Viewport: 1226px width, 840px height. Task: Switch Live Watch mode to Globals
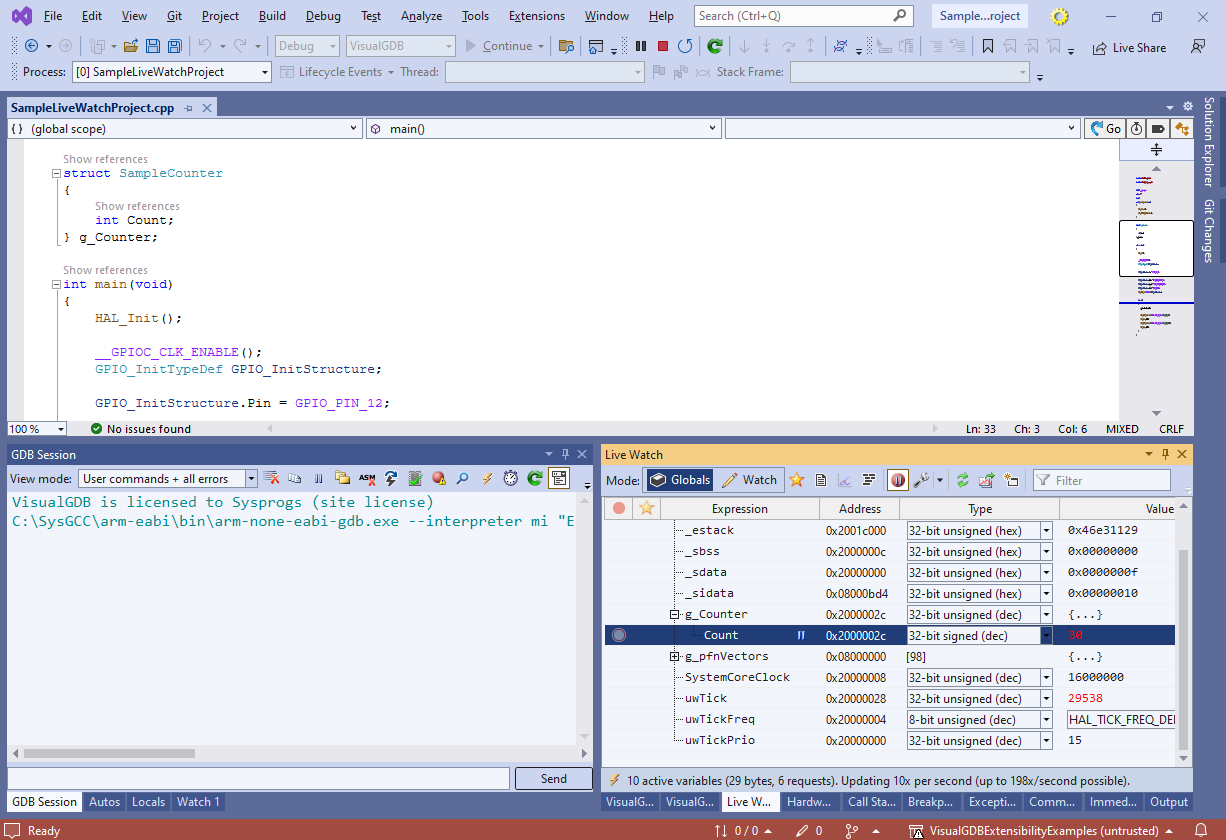coord(680,480)
